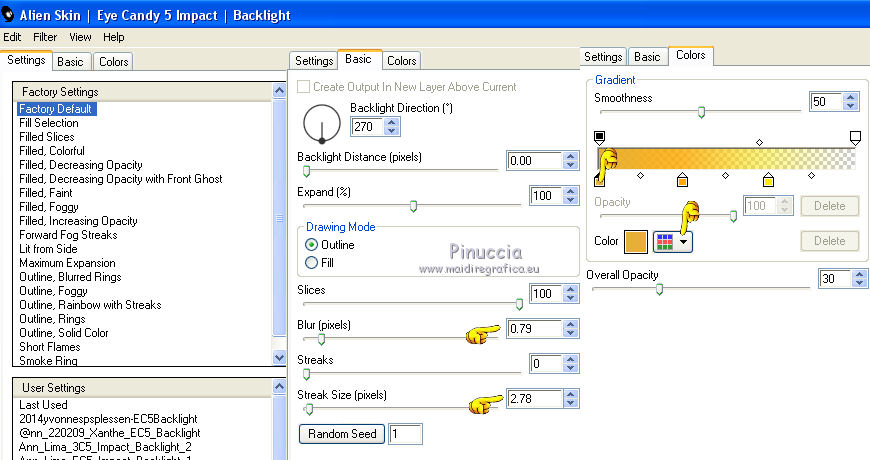Click the Delete button next to Color

[829, 241]
